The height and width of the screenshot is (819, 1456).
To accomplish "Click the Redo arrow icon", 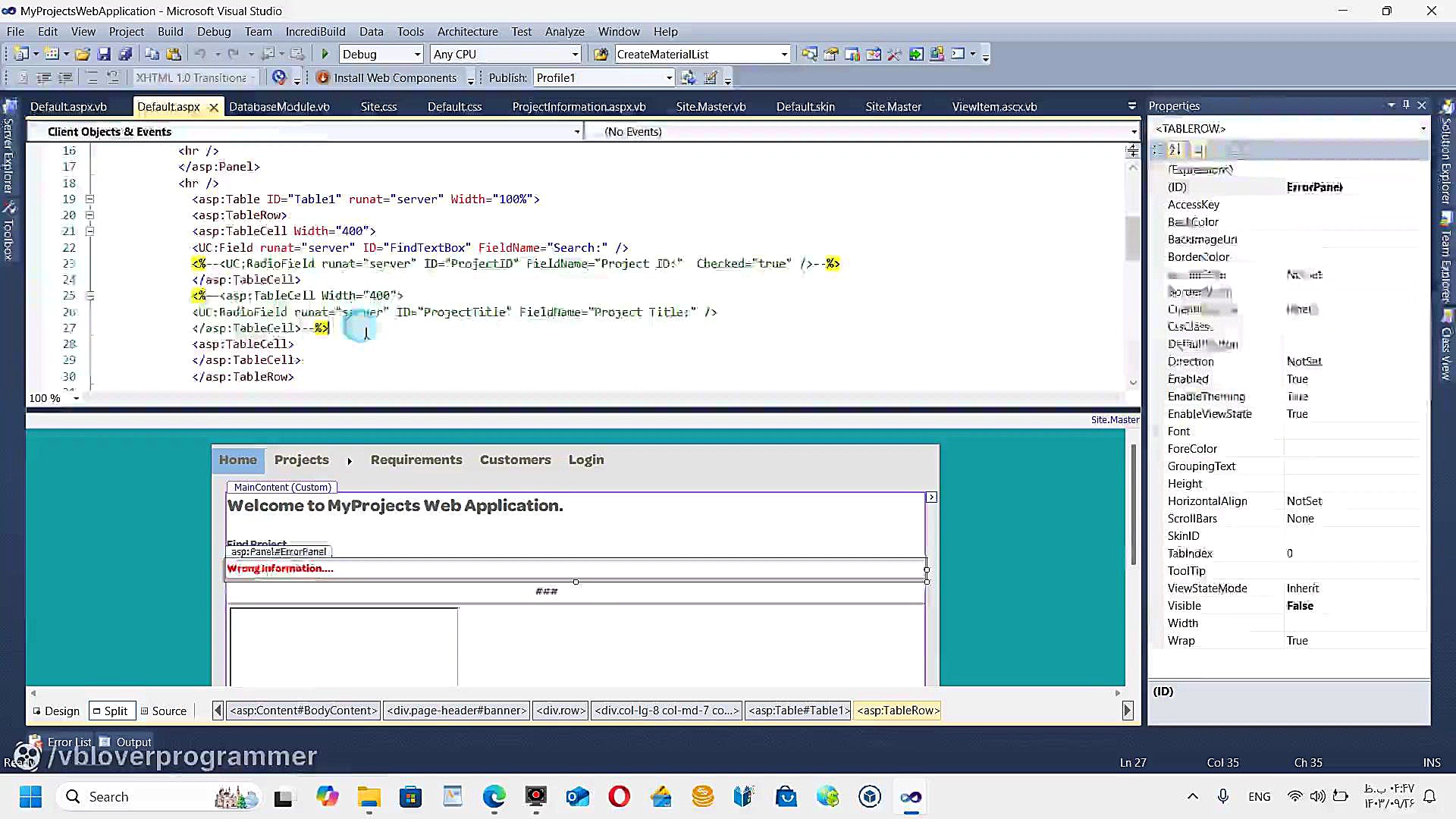I will pos(234,54).
